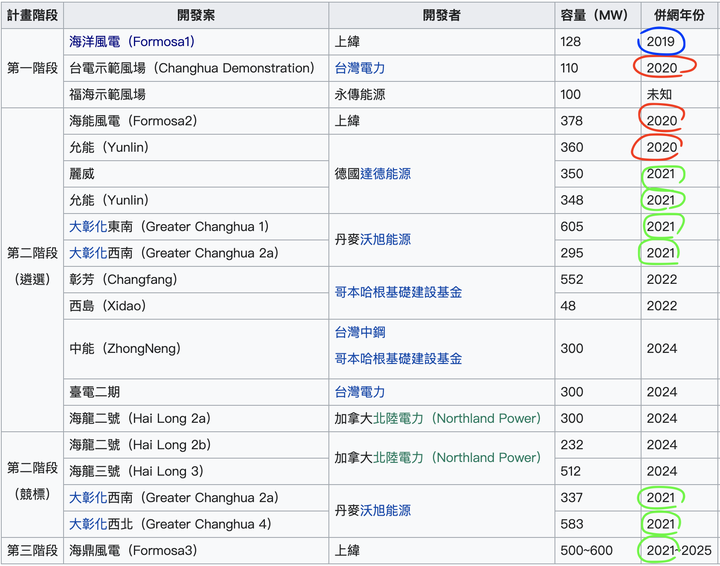The image size is (720, 566).
Task: Click 大彰化 link in Greater Changhua 1 row
Action: click(x=88, y=227)
